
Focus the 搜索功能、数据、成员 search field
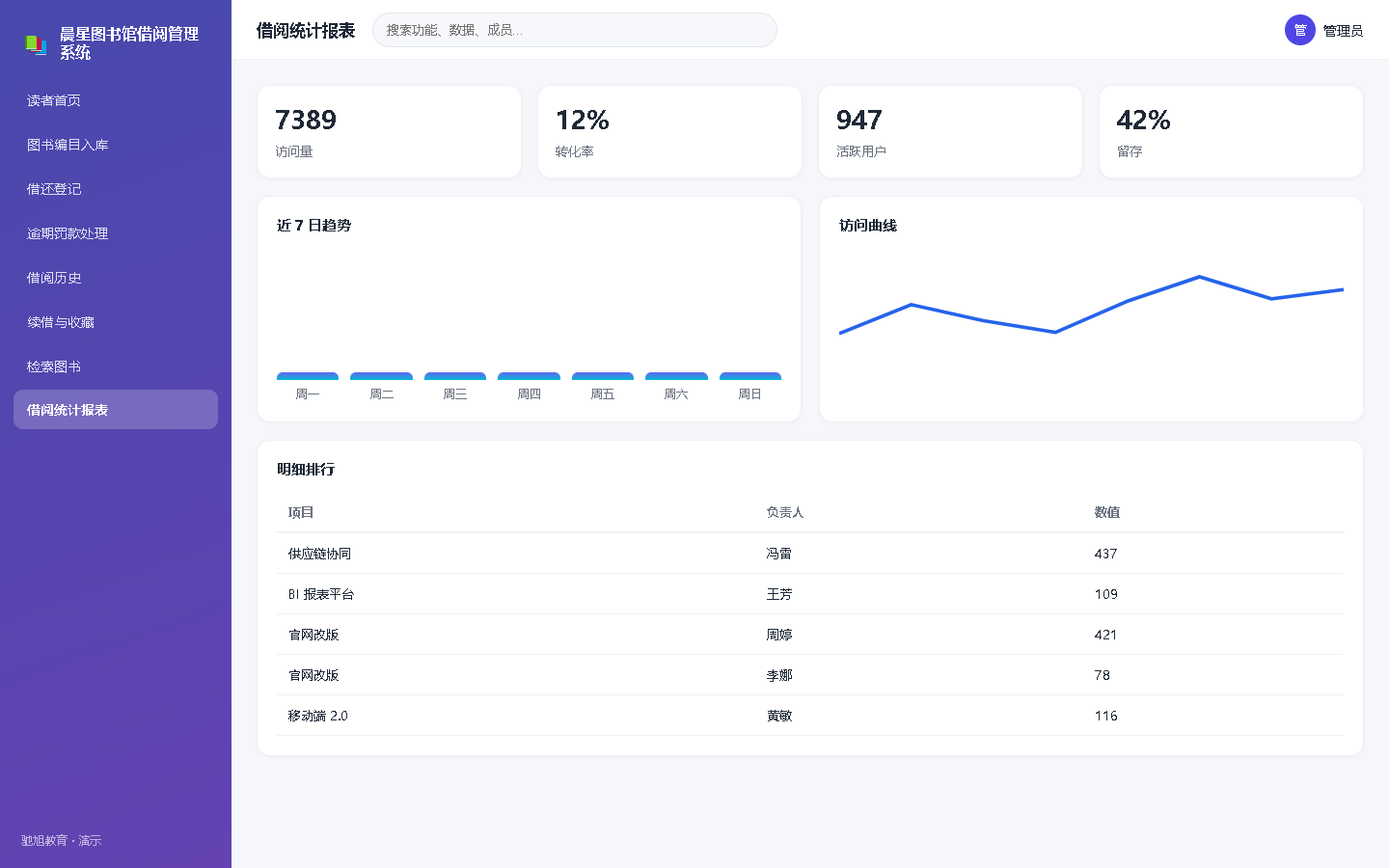[575, 30]
